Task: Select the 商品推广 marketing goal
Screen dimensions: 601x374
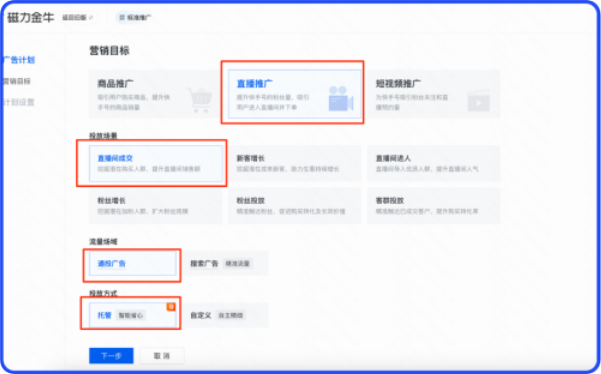Action: (156, 94)
